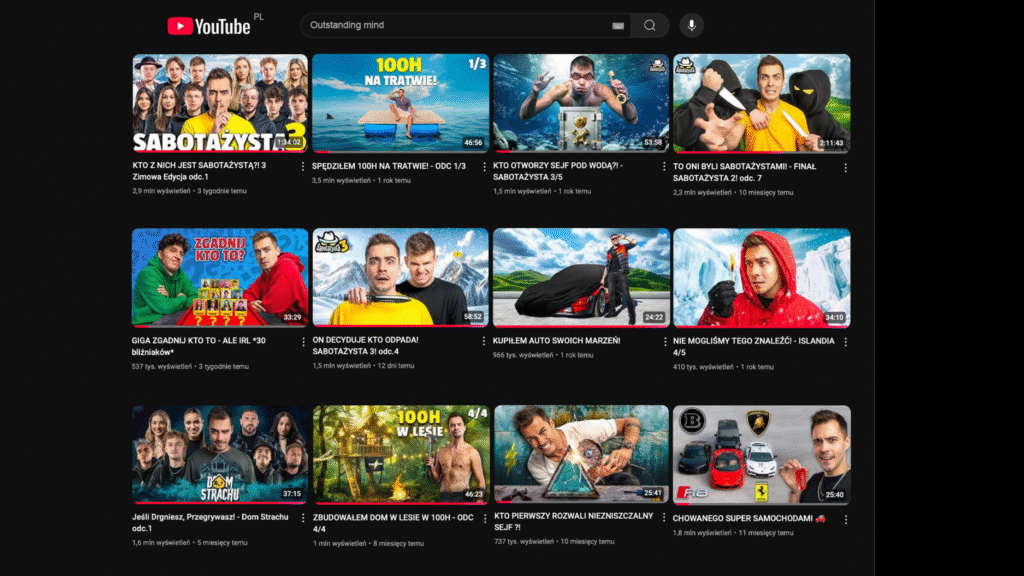Play the glass pyramid safe thumbnail

click(581, 454)
